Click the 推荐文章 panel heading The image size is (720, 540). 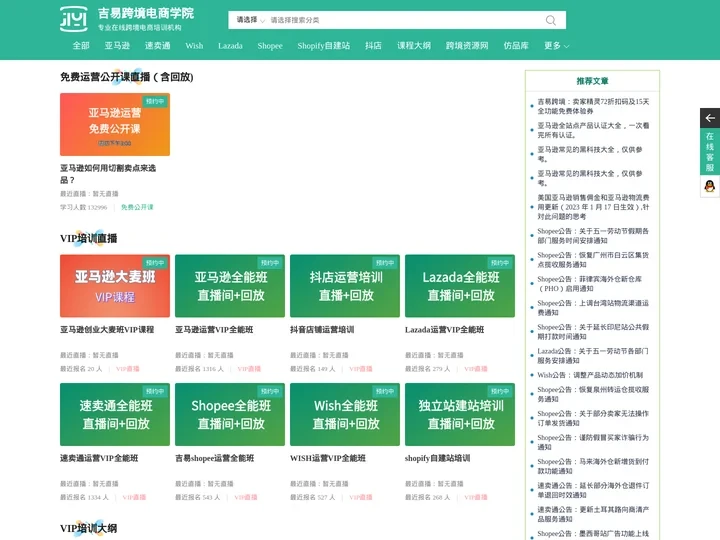(x=592, y=81)
